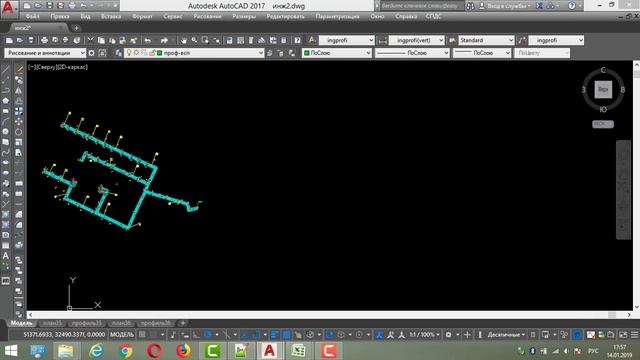
Task: Open the Layer Properties manager icon
Action: (118, 53)
